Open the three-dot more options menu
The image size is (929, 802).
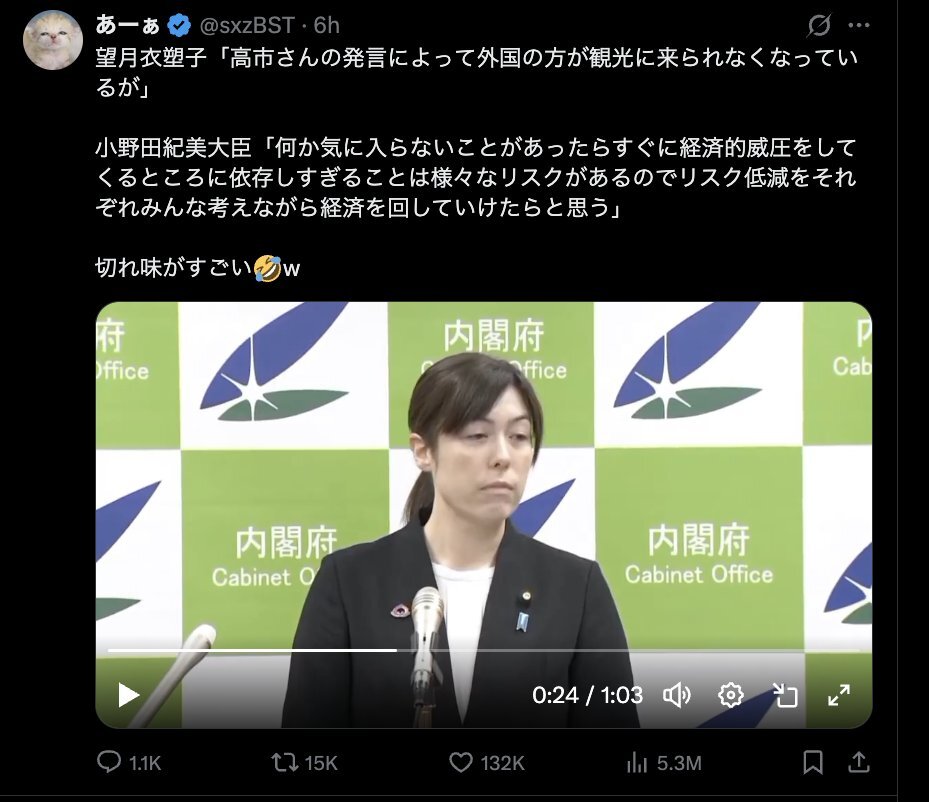[x=858, y=25]
